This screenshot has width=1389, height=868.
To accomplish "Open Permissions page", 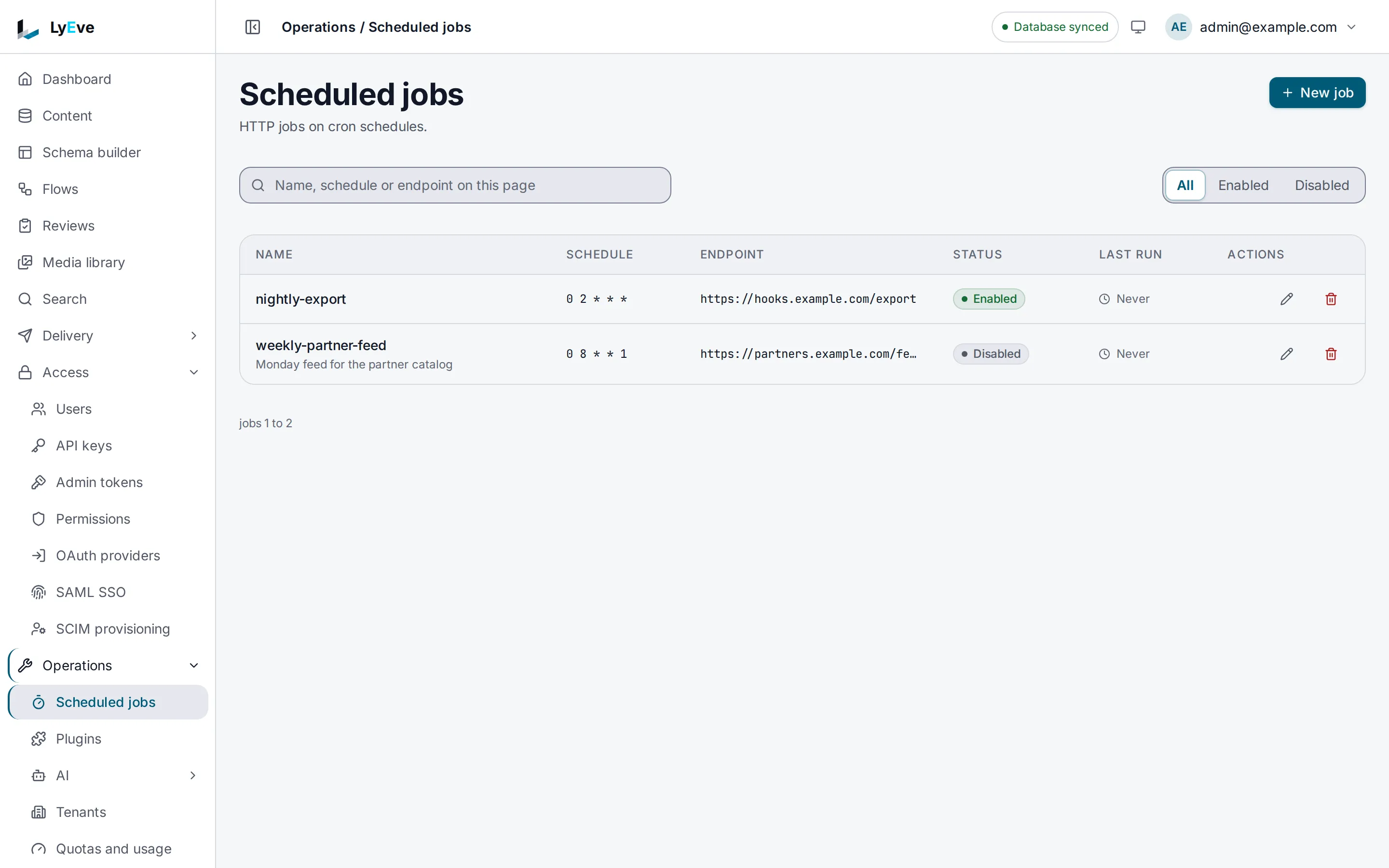I will [x=108, y=519].
